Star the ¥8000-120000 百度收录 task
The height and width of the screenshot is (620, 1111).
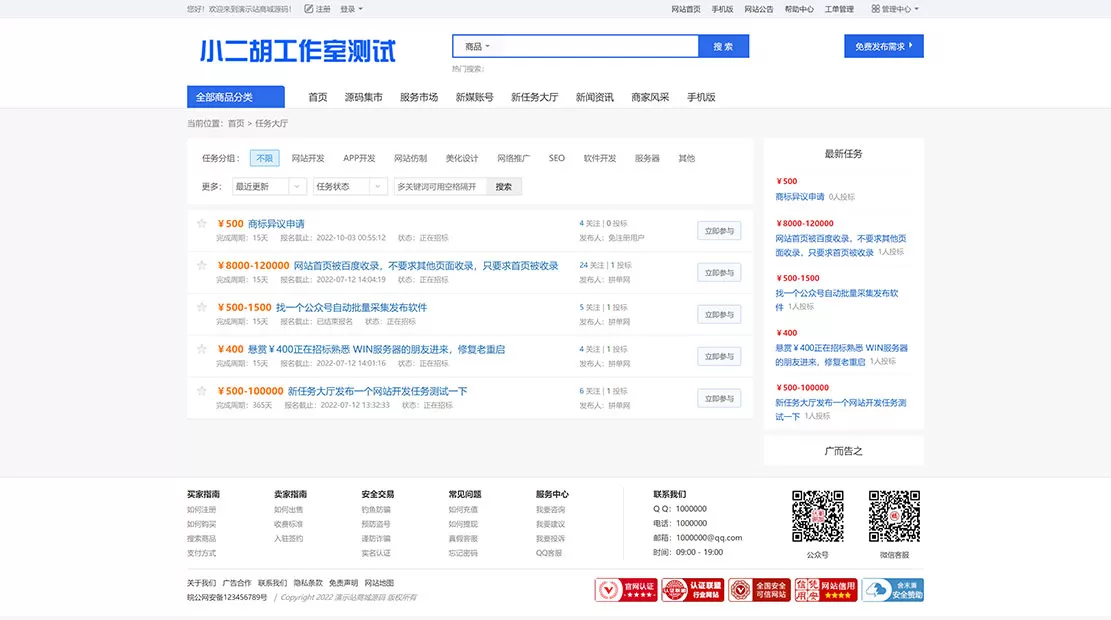tap(202, 265)
